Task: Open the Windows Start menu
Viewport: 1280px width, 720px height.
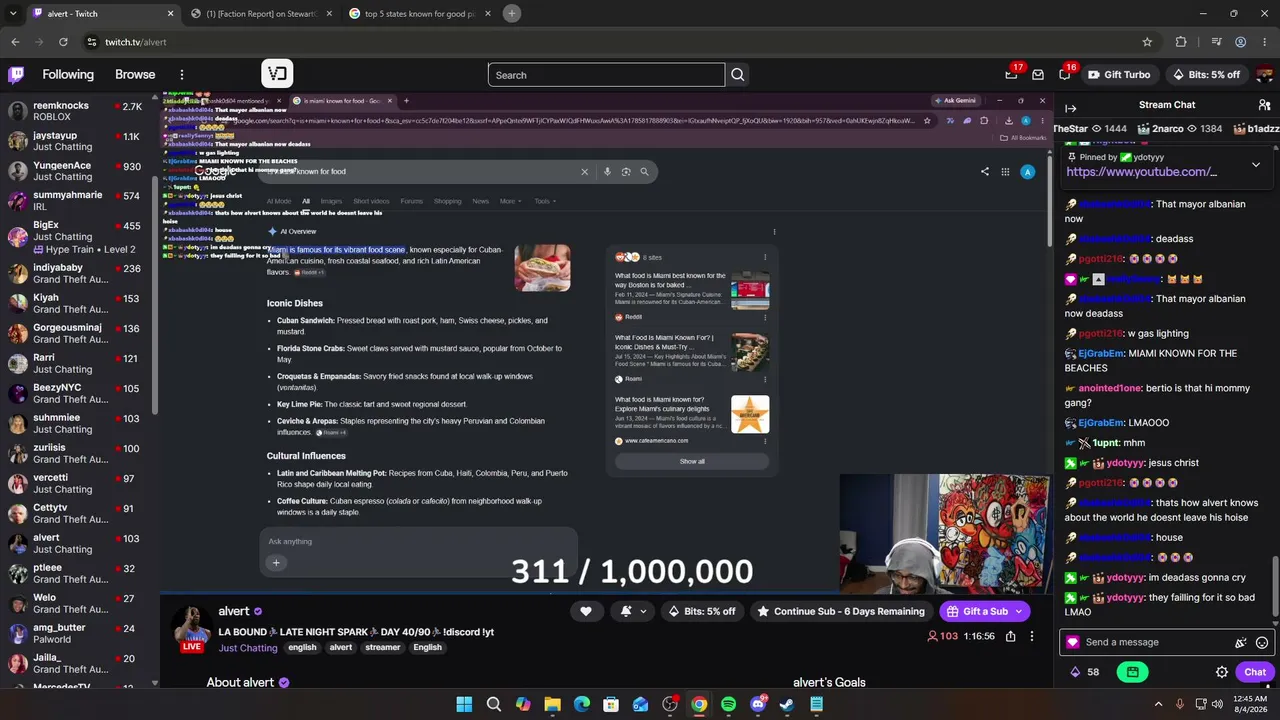Action: tap(464, 704)
